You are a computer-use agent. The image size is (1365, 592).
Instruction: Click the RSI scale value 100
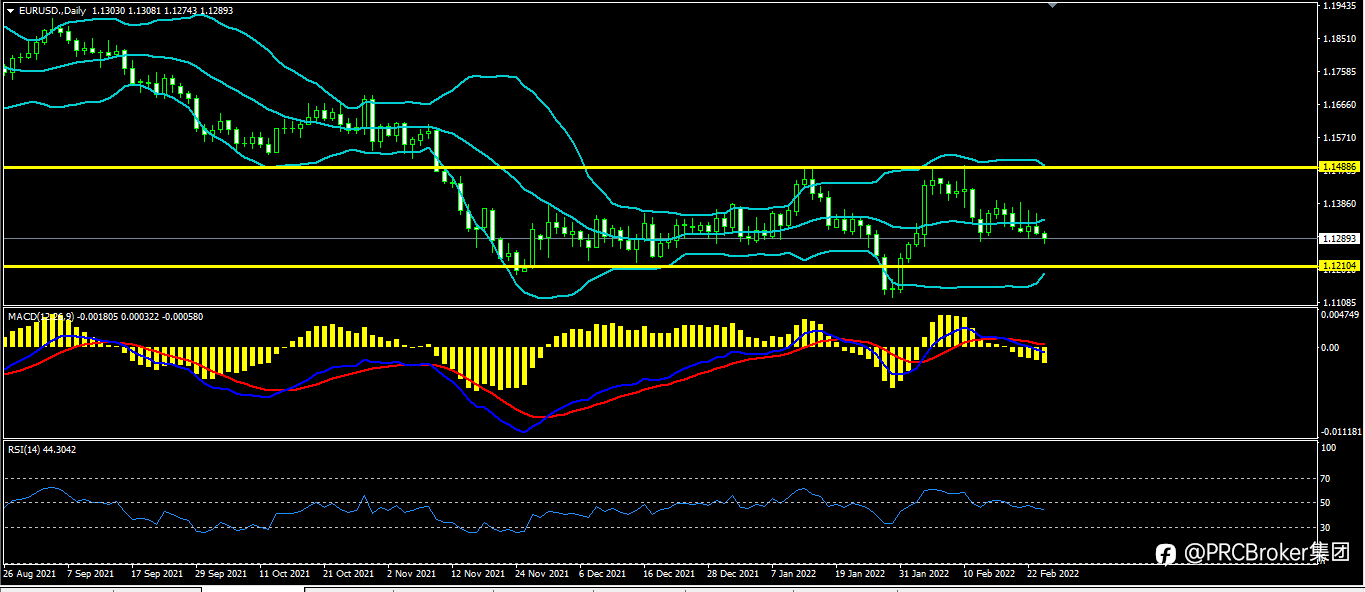pyautogui.click(x=1329, y=448)
